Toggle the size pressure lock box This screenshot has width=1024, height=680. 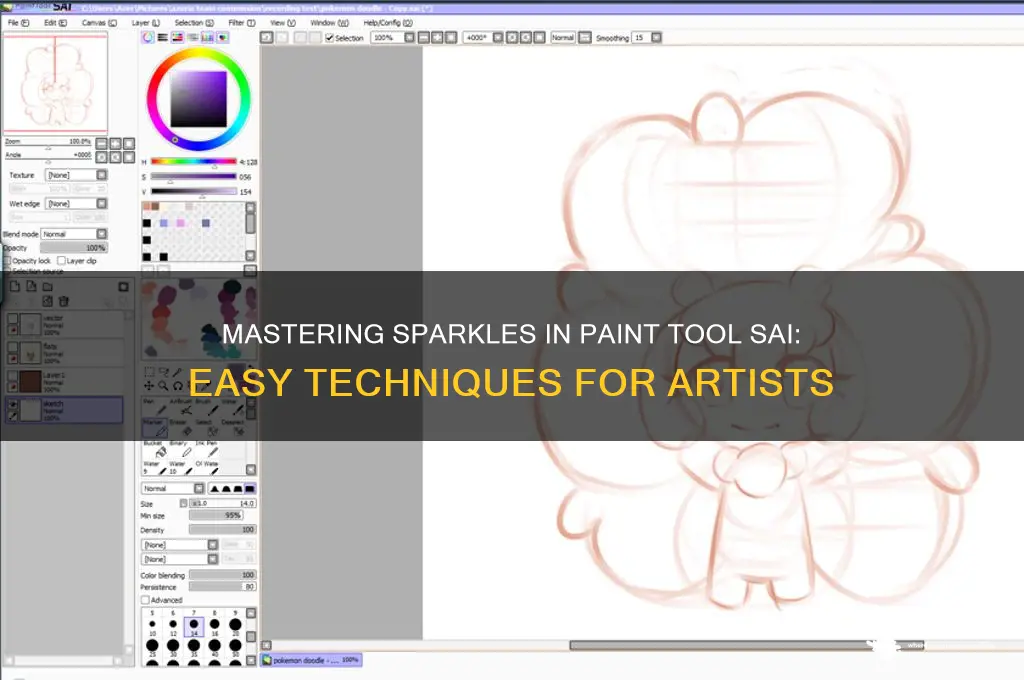tap(184, 503)
